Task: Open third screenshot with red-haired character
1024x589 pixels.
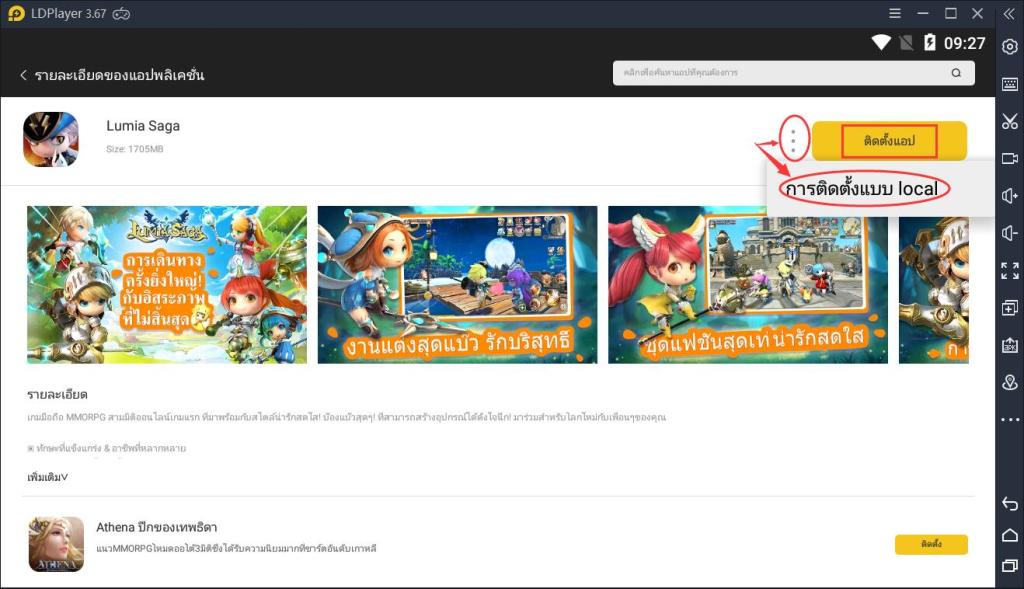Action: click(748, 285)
